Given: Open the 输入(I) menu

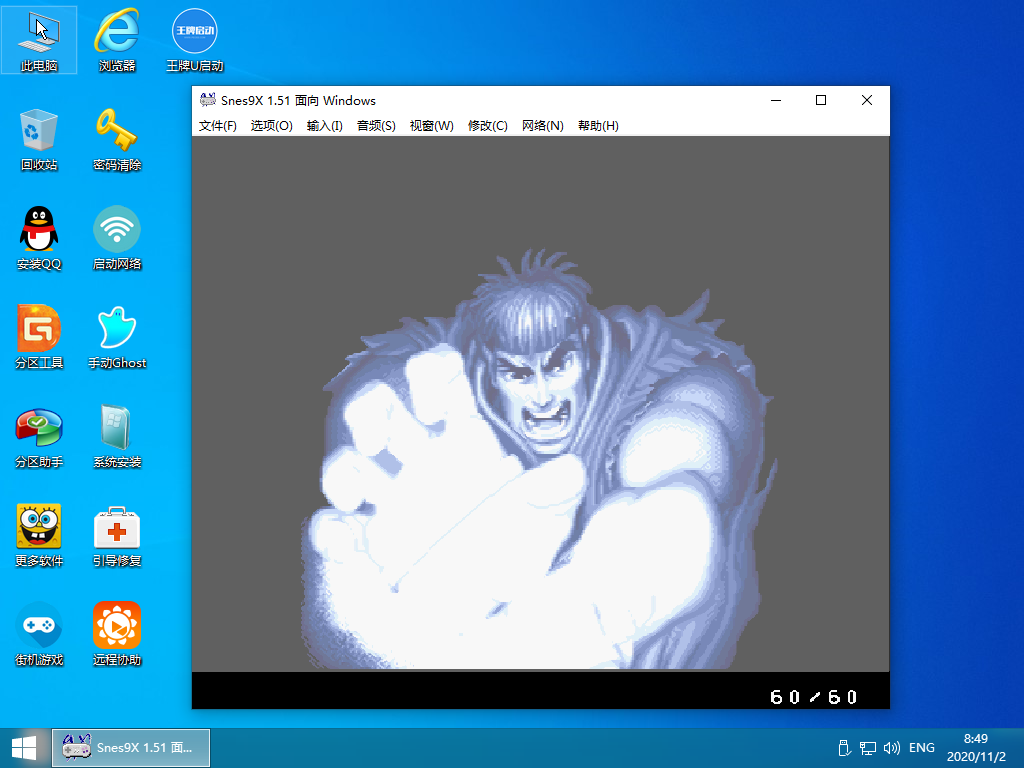Looking at the screenshot, I should point(325,125).
